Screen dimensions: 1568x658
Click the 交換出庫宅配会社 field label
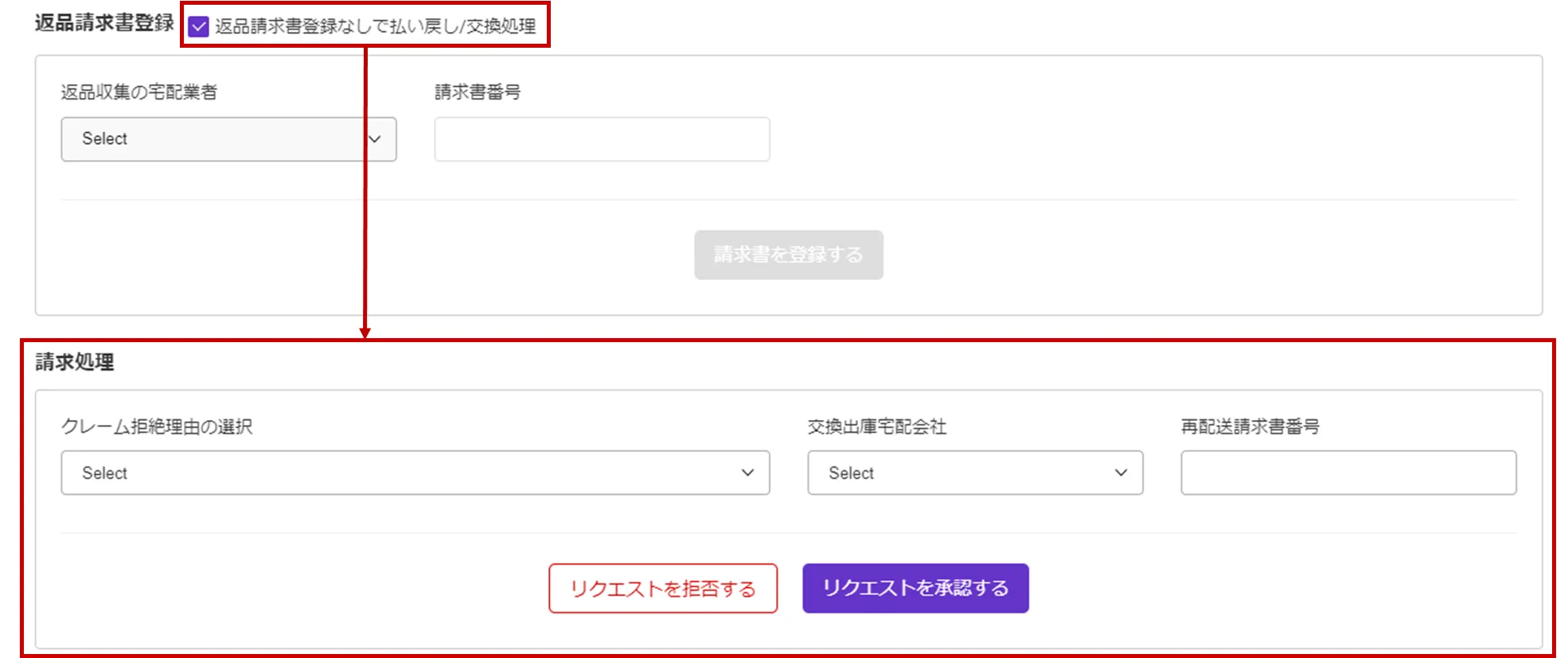tap(876, 427)
